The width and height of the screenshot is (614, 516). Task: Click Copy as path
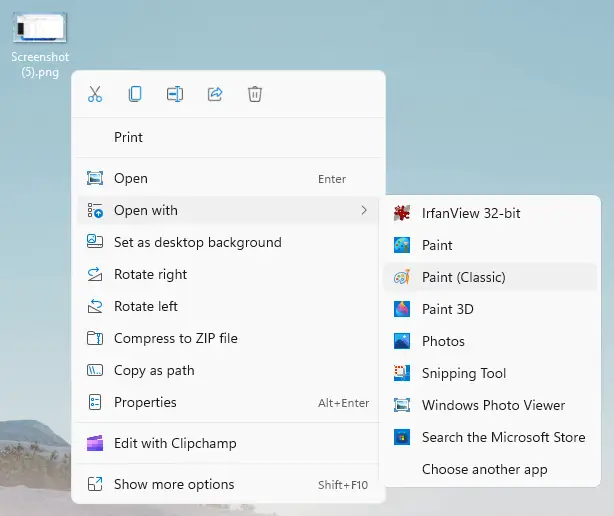pyautogui.click(x=228, y=370)
